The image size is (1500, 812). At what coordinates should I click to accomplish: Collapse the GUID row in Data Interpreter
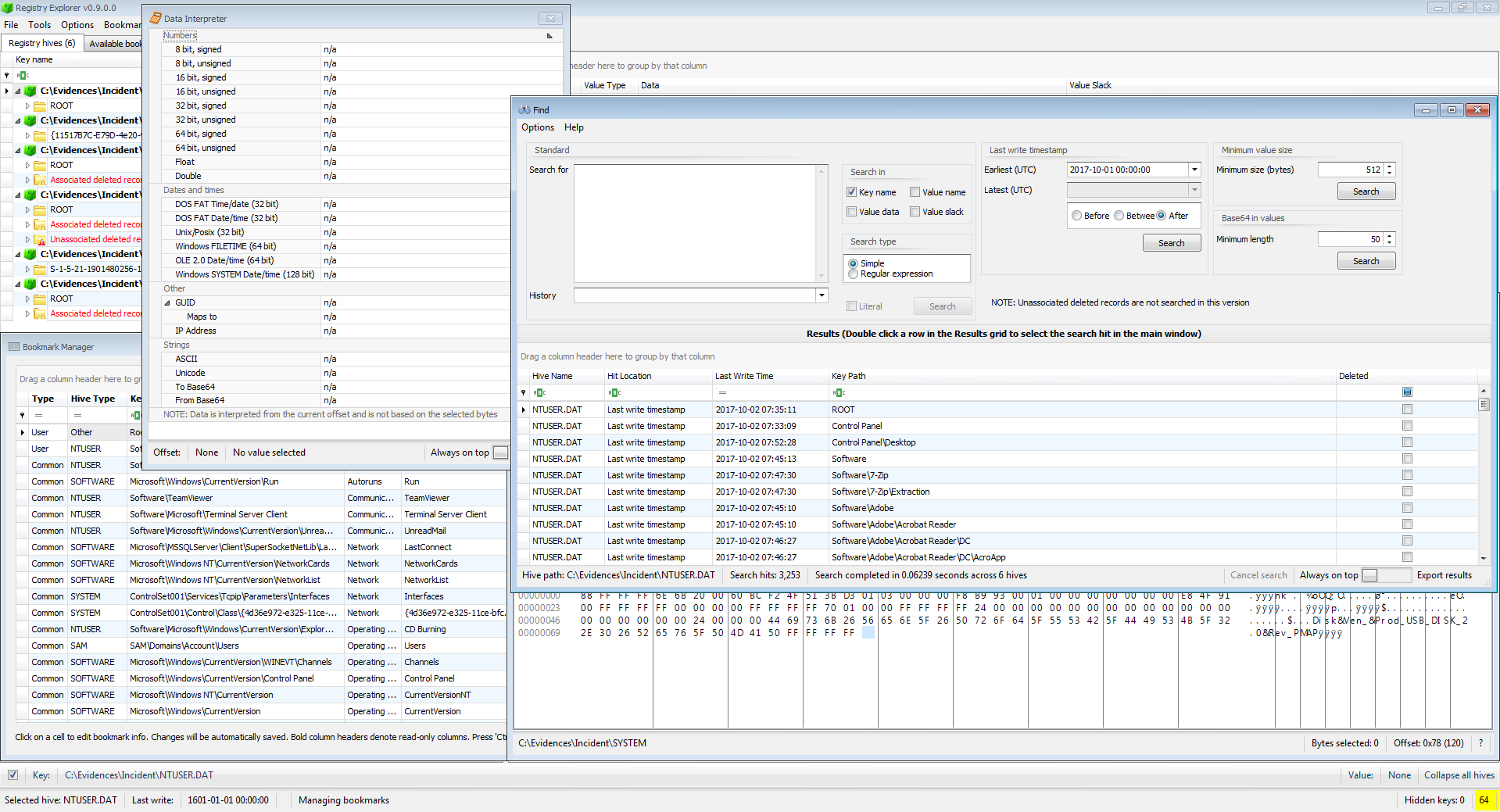(167, 302)
